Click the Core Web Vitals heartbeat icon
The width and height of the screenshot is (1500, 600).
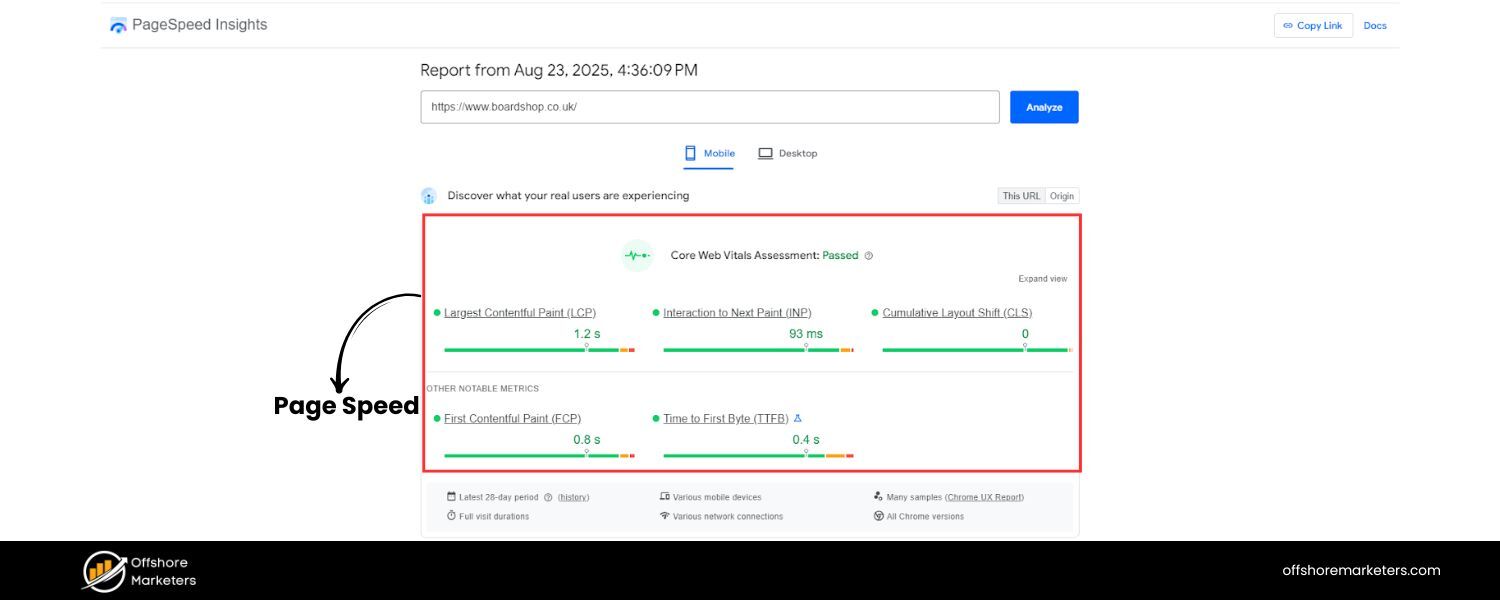coord(637,255)
